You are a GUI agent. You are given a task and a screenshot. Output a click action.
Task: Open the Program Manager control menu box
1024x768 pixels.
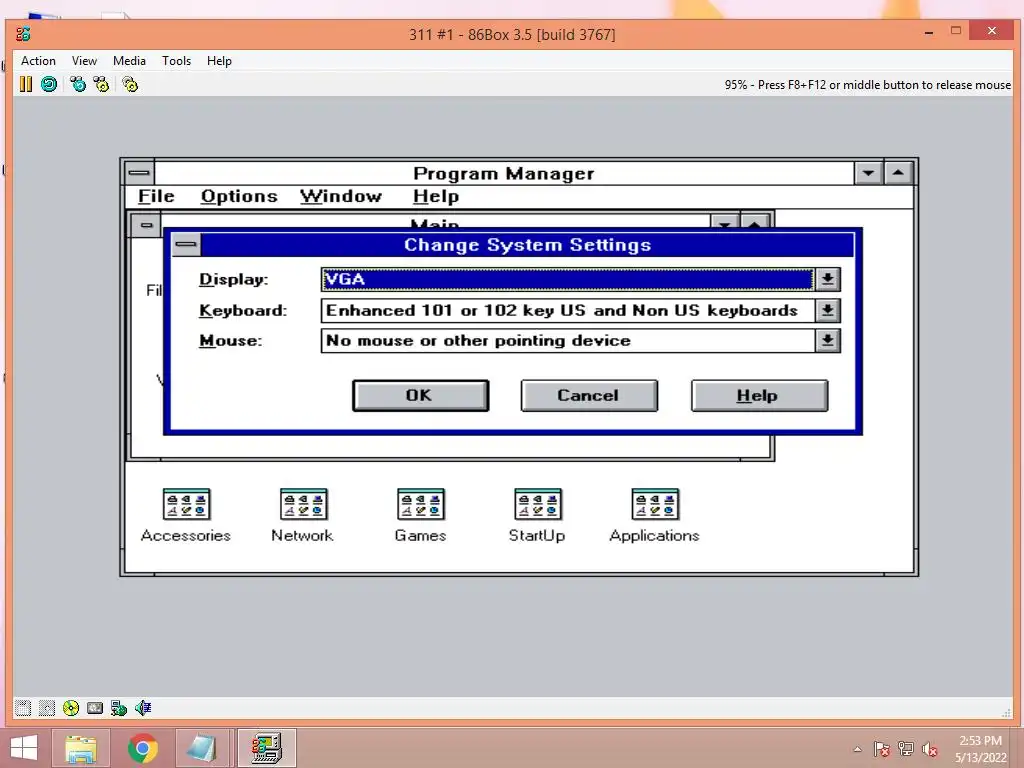tap(139, 173)
